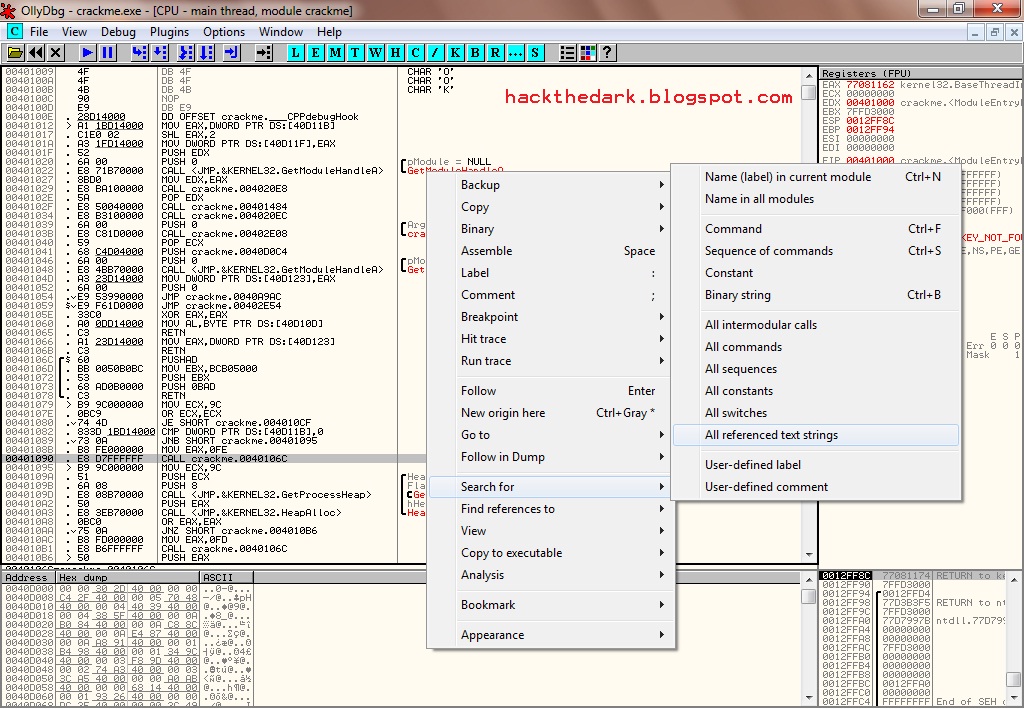Screen dimensions: 1024x709
Task: Click the Appearance options color grid icon
Action: (588, 53)
